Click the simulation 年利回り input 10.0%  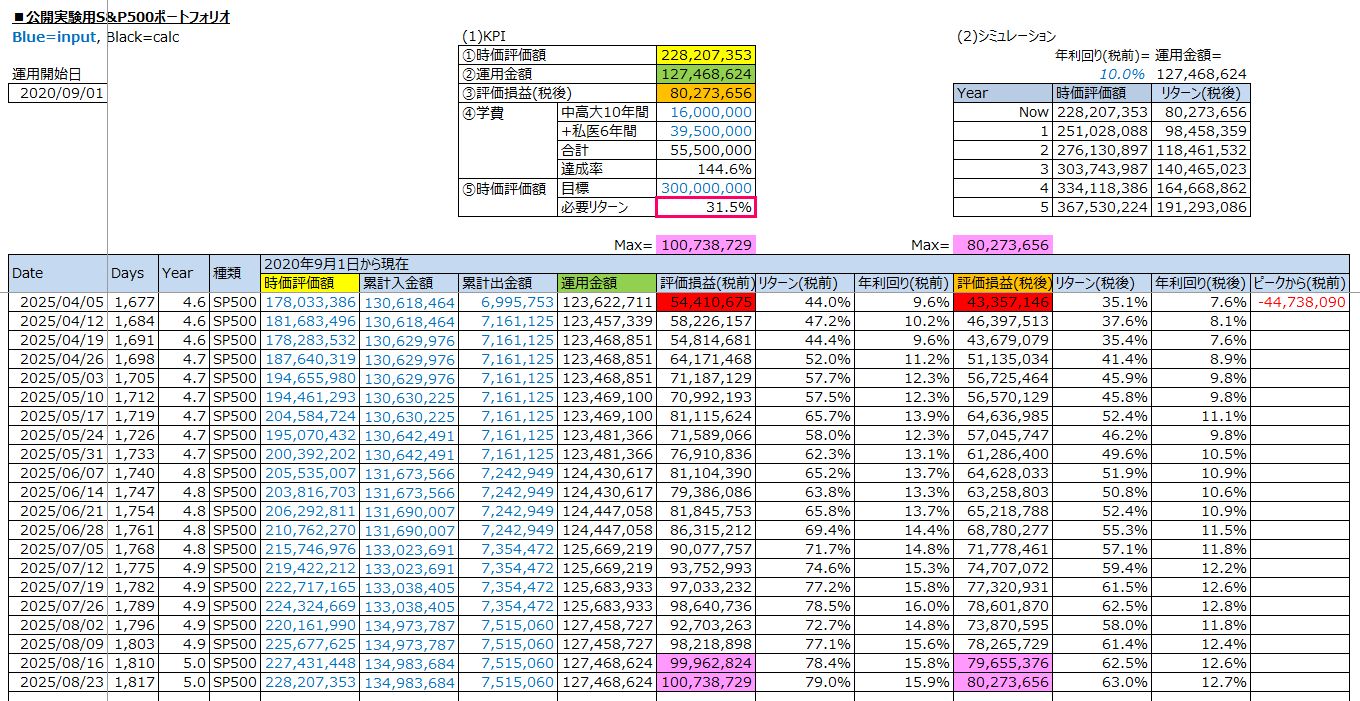(x=1120, y=74)
